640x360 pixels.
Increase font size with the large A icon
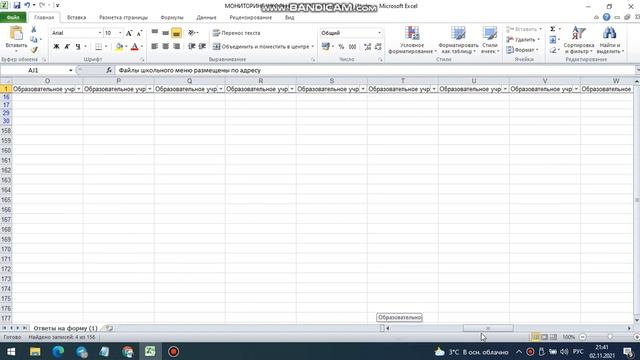(129, 33)
